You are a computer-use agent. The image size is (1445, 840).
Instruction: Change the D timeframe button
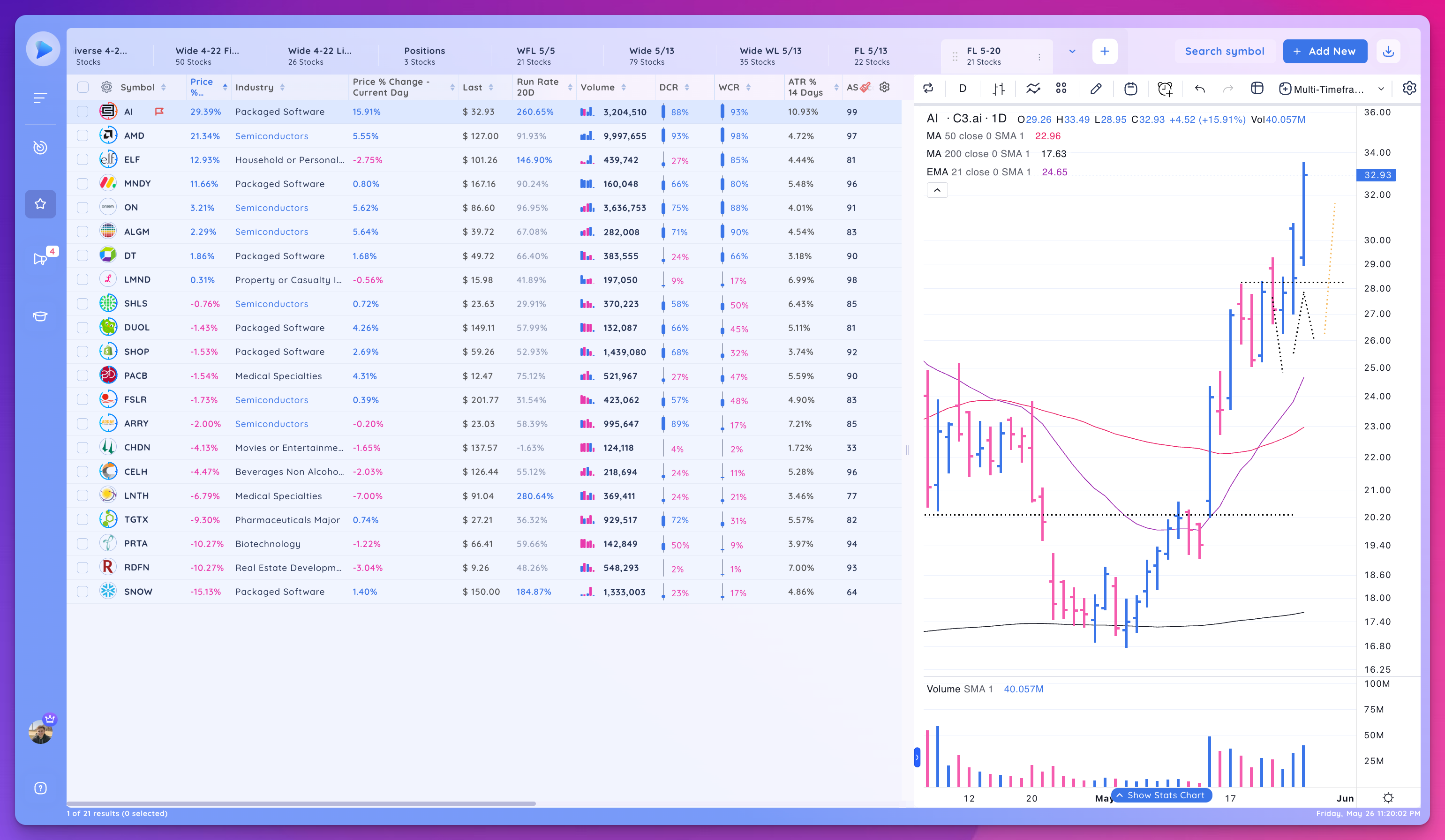point(962,88)
